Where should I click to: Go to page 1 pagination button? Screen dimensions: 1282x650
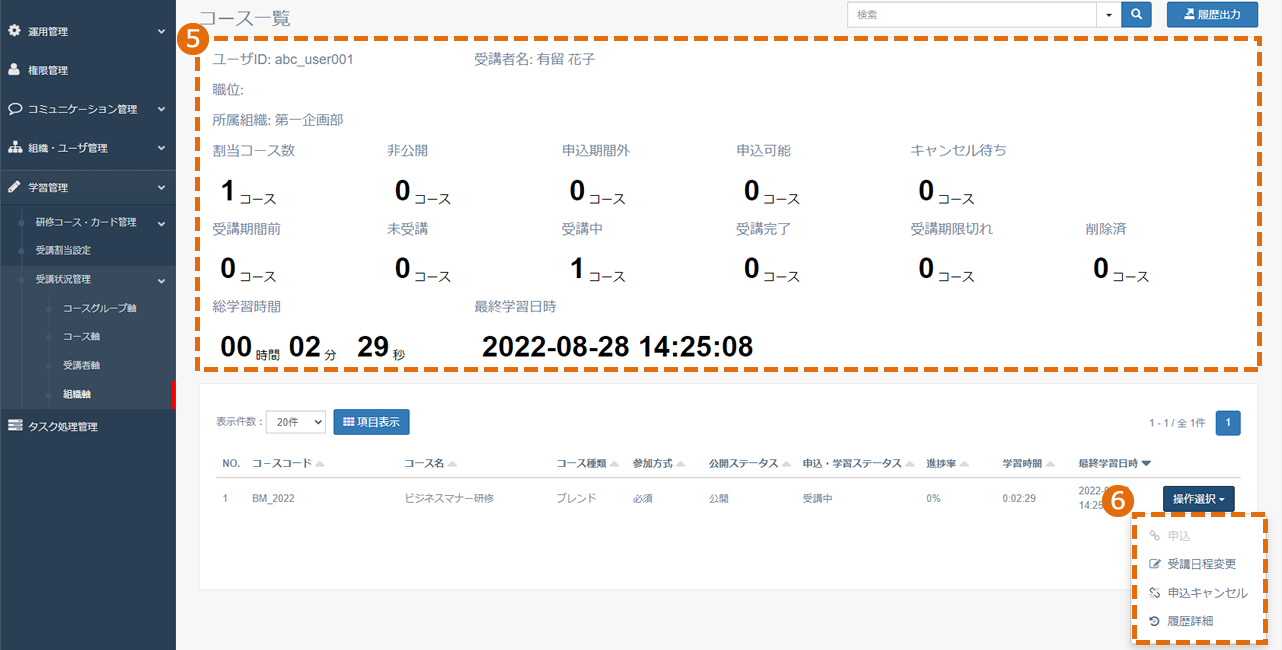[x=1228, y=424]
